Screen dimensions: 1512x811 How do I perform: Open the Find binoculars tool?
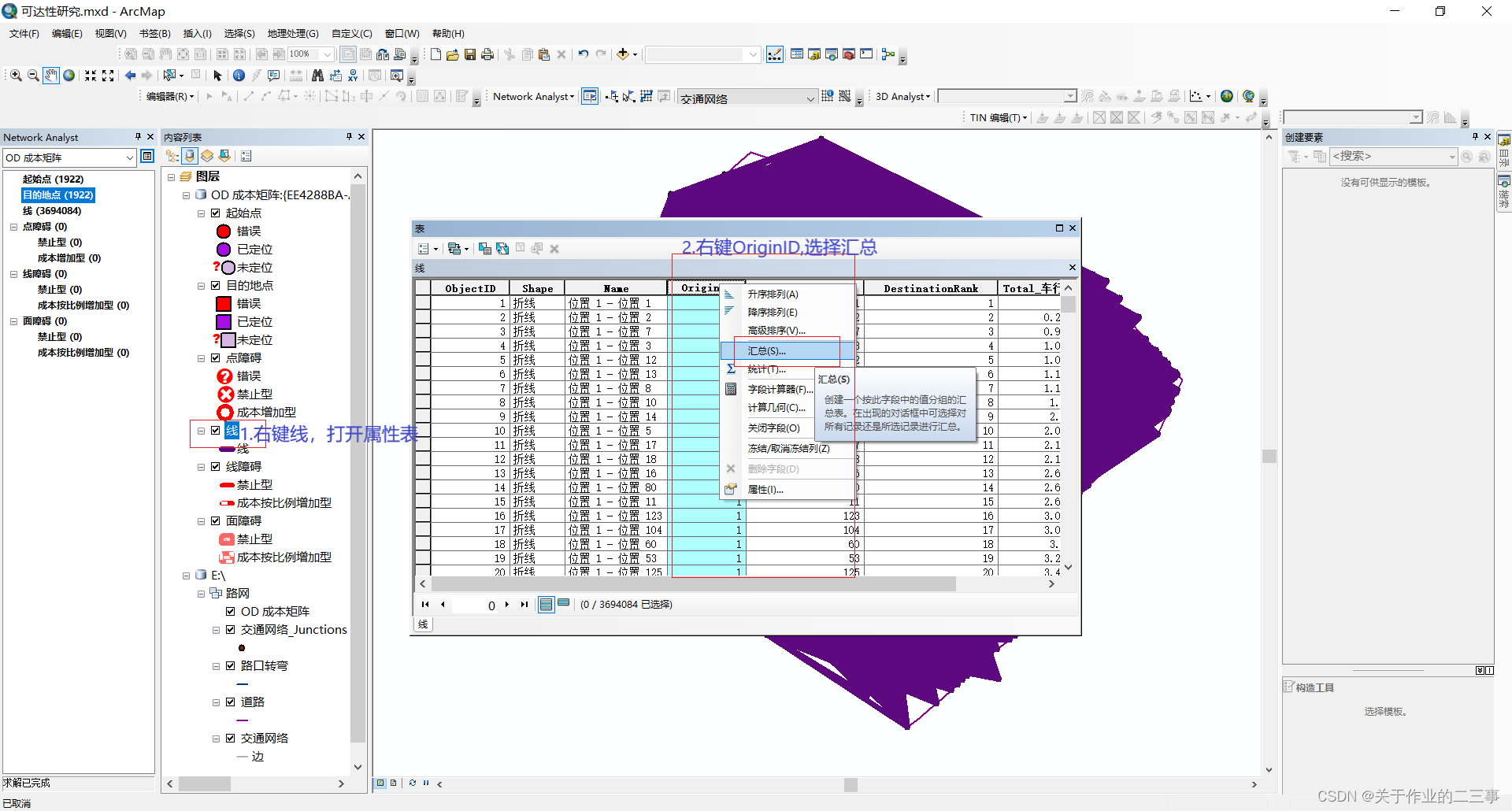[317, 76]
